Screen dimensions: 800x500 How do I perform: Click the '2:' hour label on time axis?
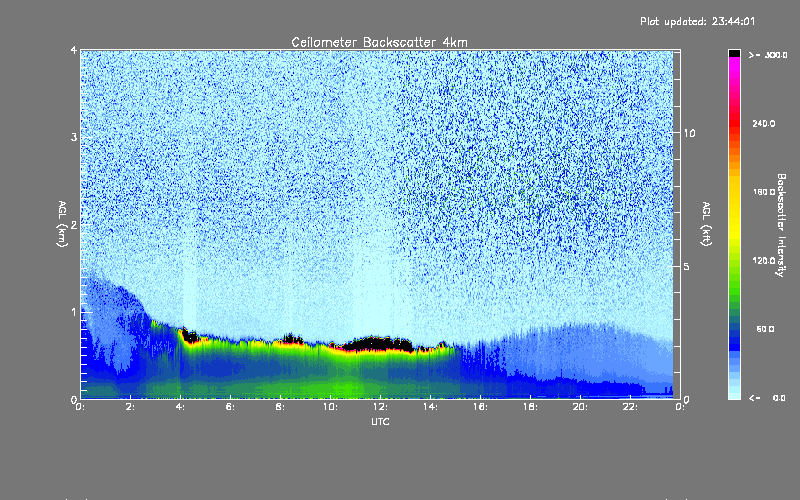pos(131,407)
